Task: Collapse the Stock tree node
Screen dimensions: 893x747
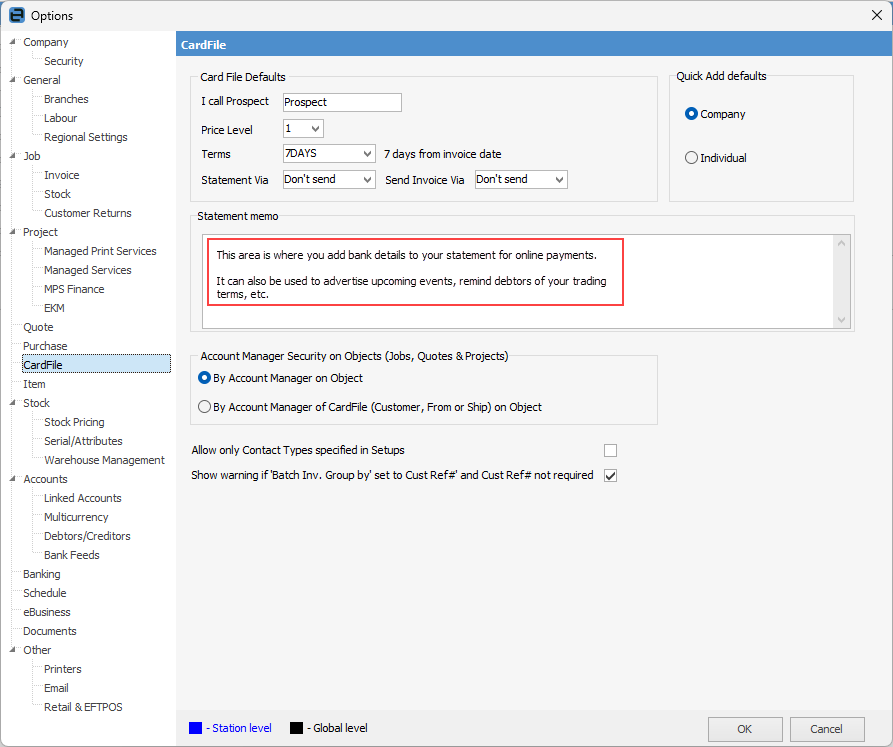Action: [13, 403]
